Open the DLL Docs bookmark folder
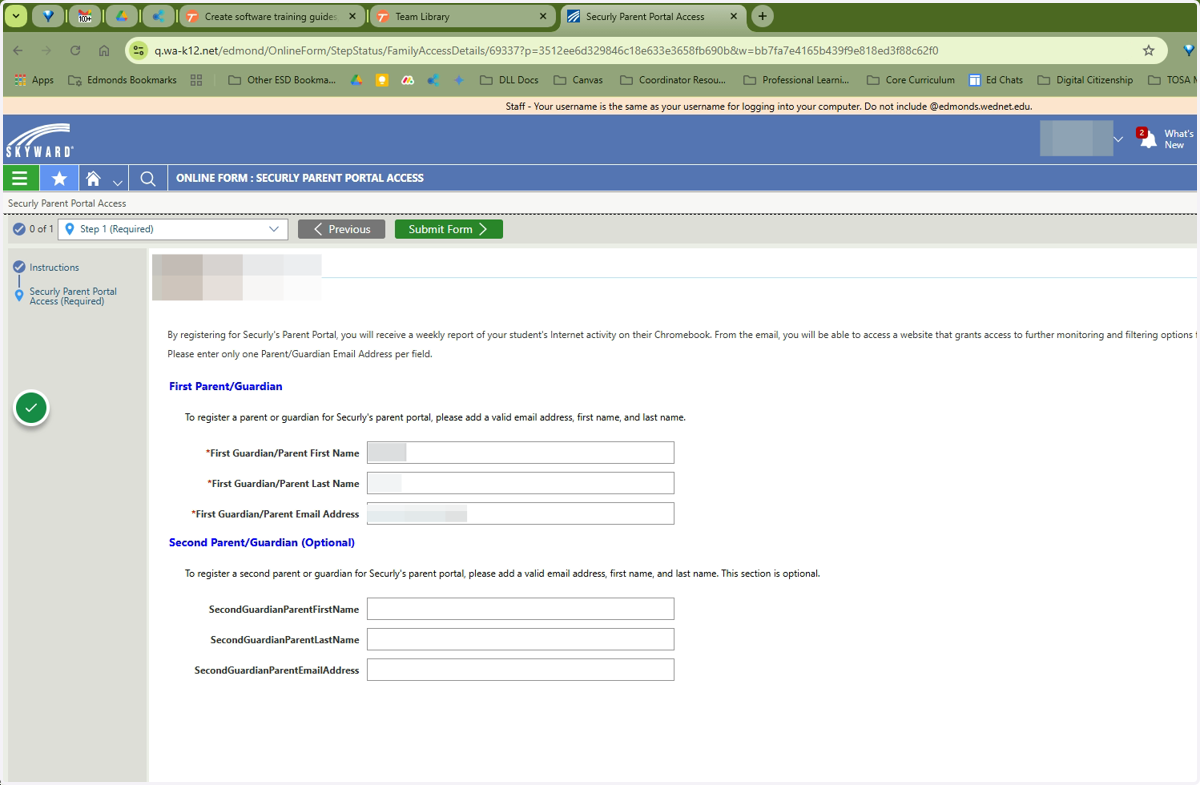This screenshot has width=1200, height=785. [509, 80]
